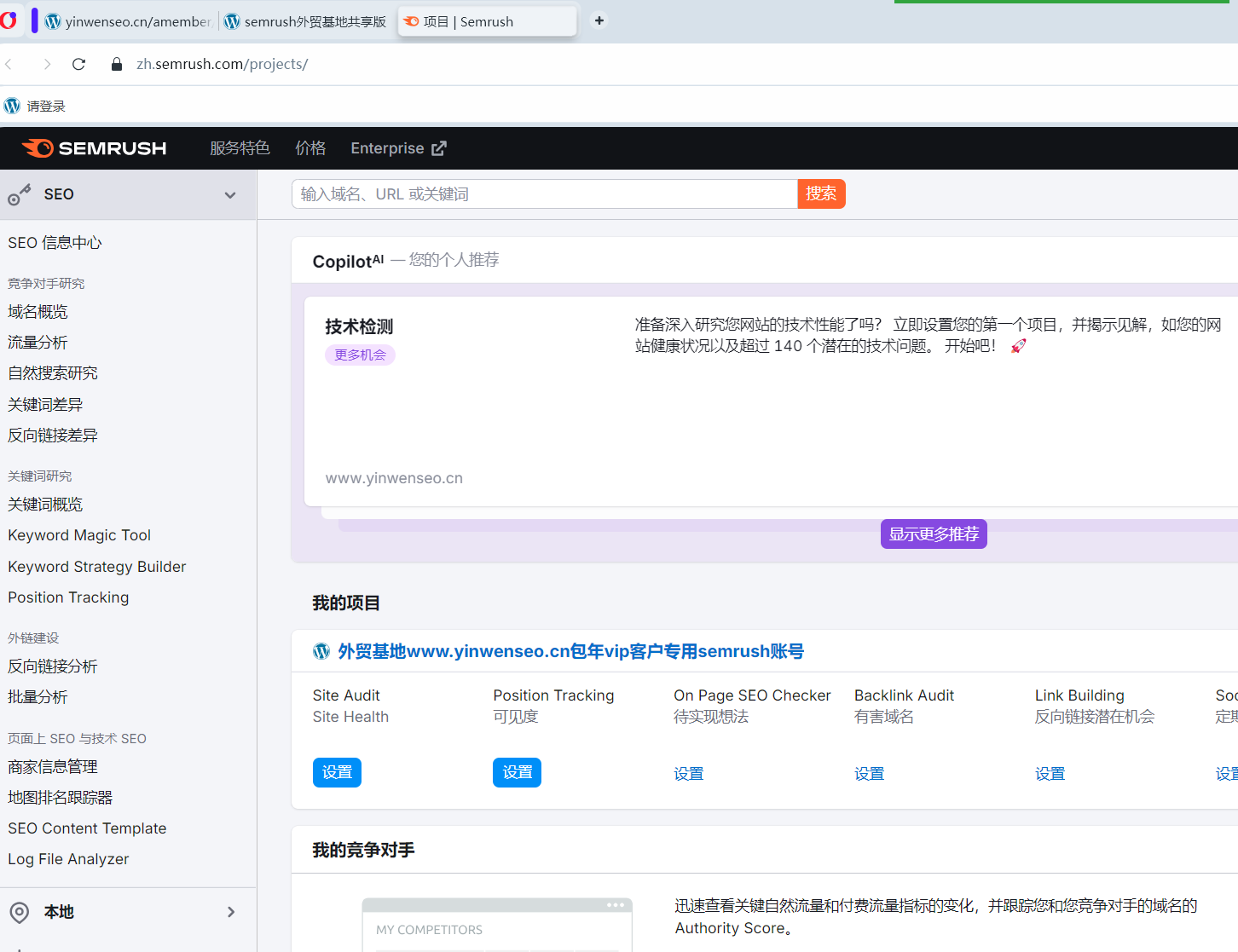This screenshot has height=952, width=1238.
Task: Click the WordPress icon beside the project title
Action: pos(321,650)
